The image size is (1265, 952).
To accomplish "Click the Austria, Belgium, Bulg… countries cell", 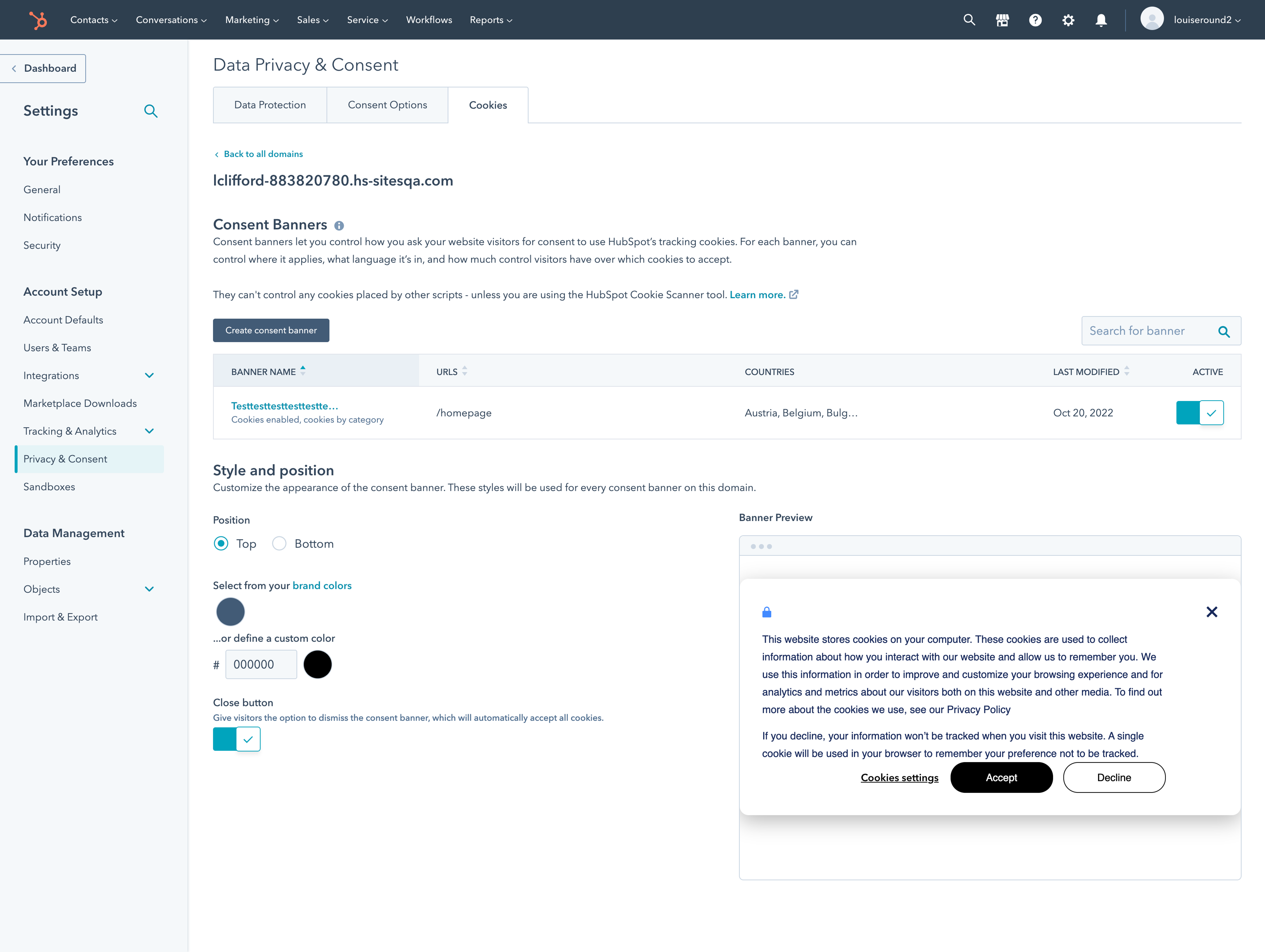I will tap(801, 413).
